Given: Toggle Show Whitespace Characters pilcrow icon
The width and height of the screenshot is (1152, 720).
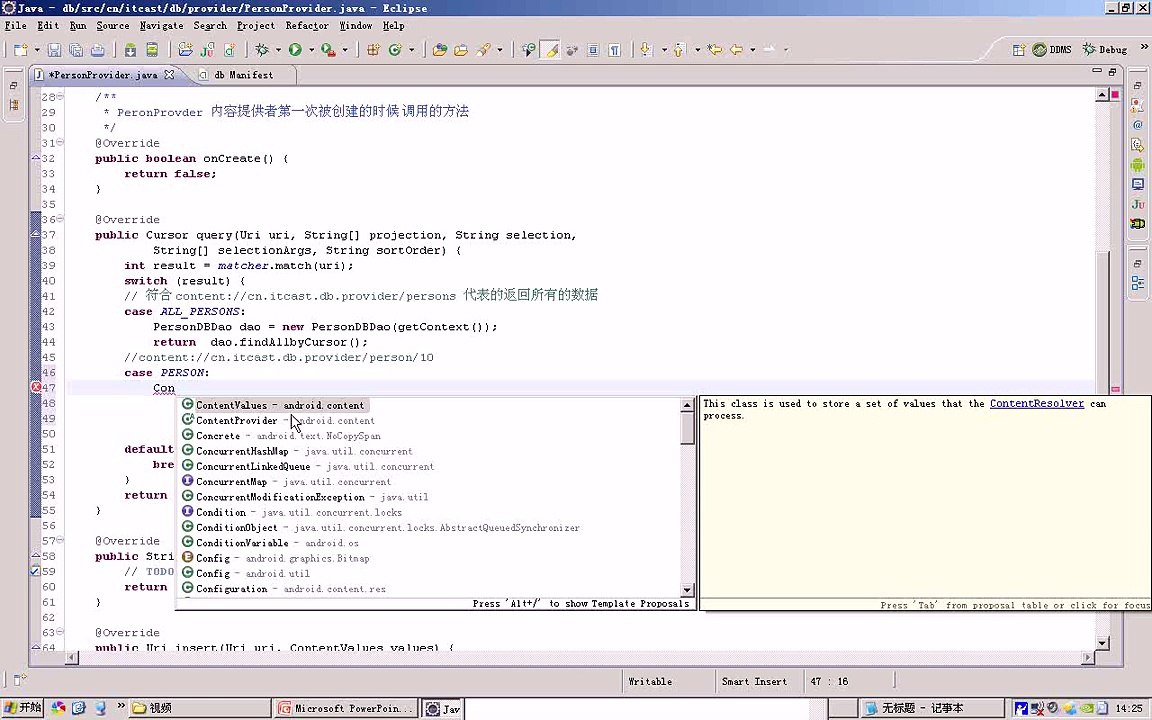Looking at the screenshot, I should coord(614,50).
